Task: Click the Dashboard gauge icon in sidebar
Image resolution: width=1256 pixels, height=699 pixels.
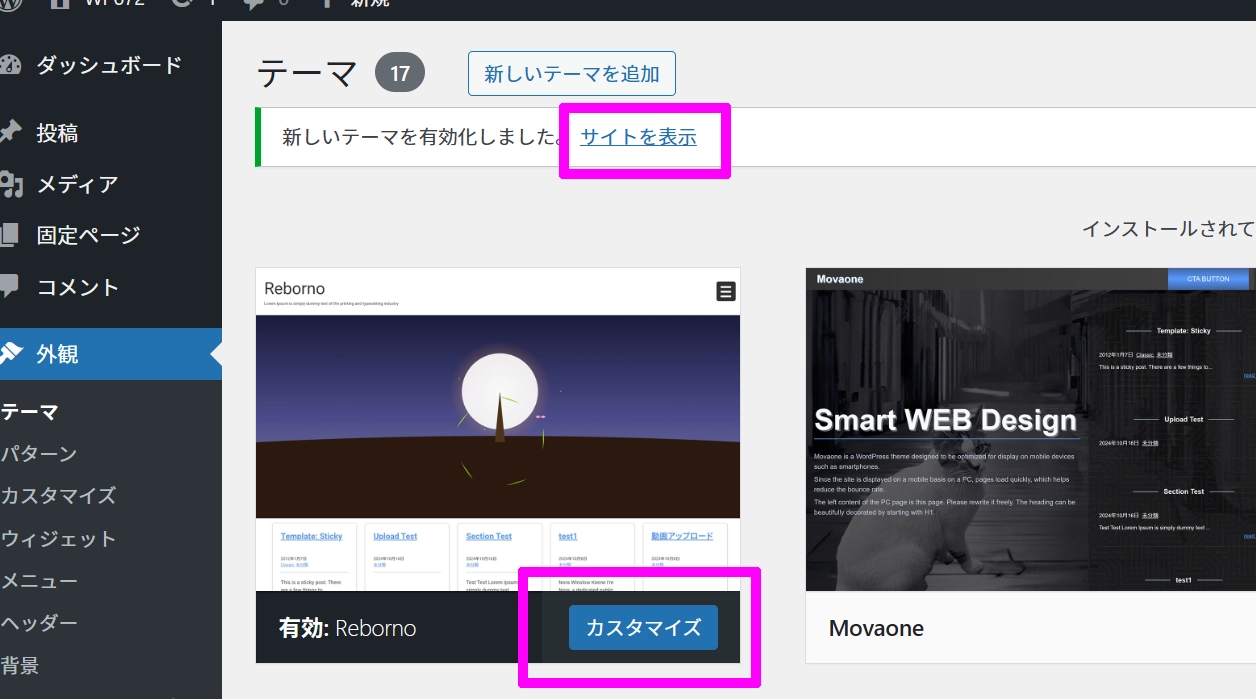Action: click(x=10, y=66)
